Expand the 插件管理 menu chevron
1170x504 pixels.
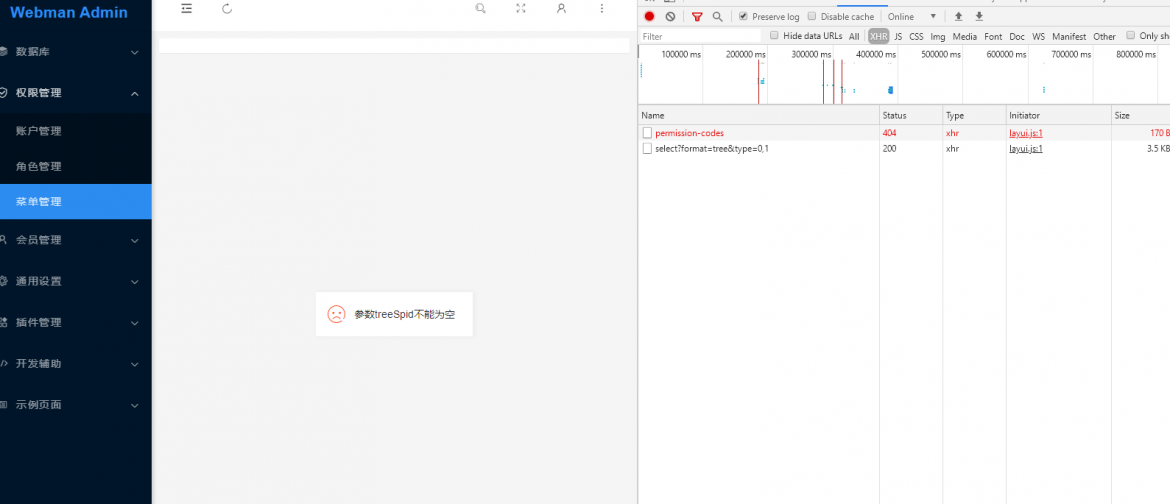pyautogui.click(x=135, y=323)
